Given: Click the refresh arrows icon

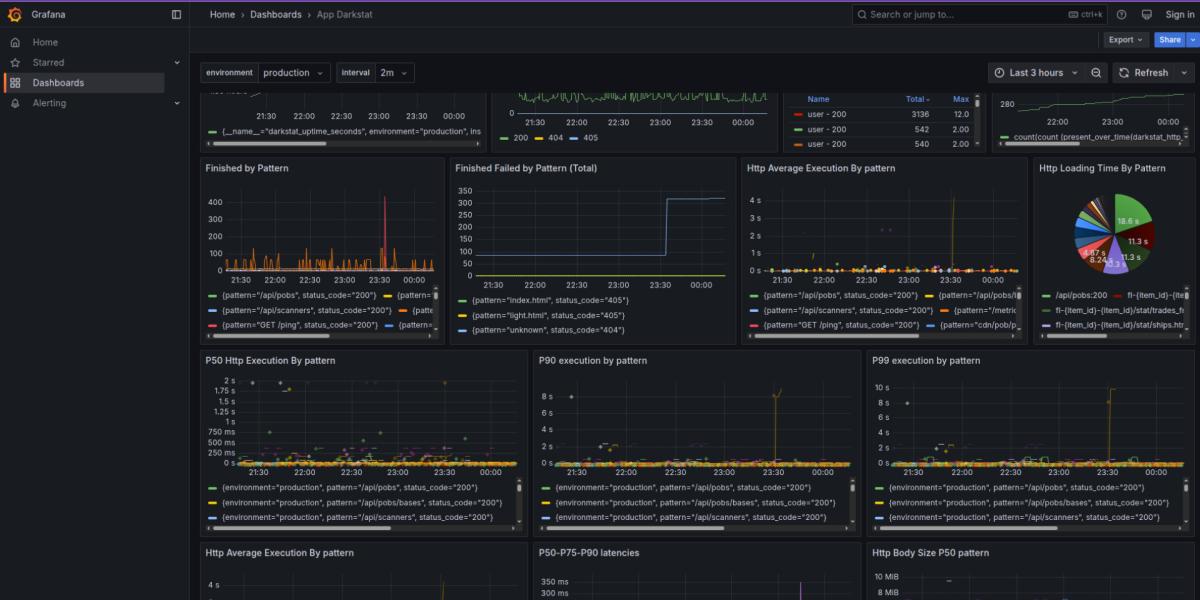Looking at the screenshot, I should click(1124, 72).
